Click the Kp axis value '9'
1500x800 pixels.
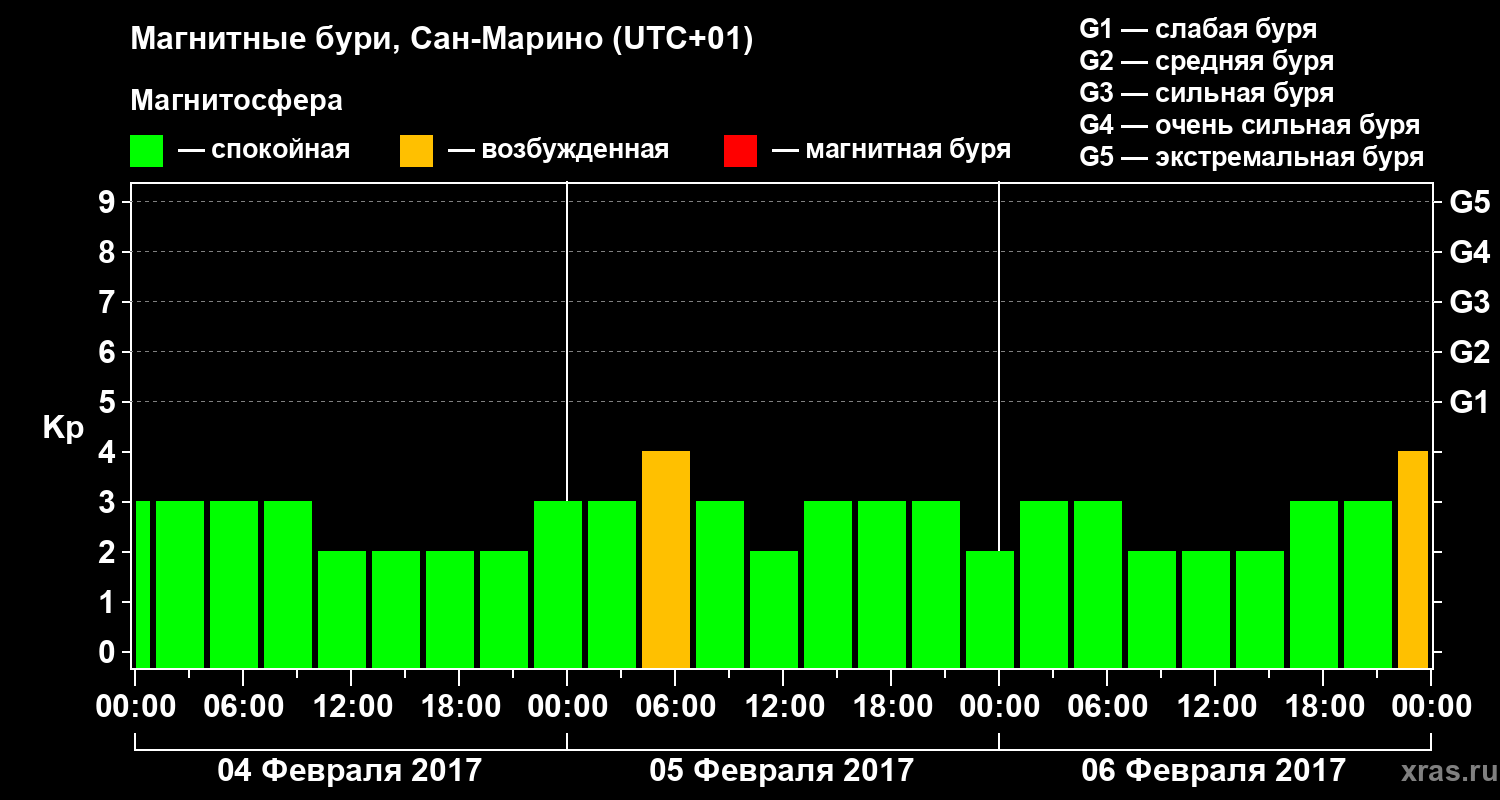point(109,202)
